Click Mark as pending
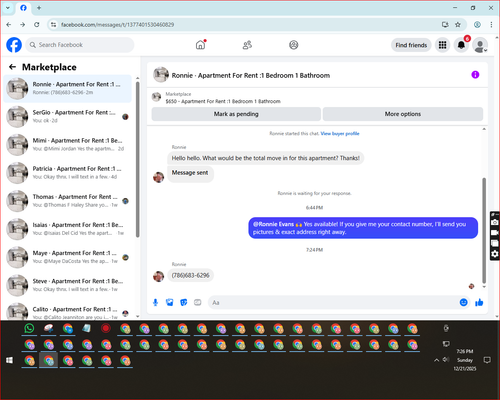 coord(236,114)
